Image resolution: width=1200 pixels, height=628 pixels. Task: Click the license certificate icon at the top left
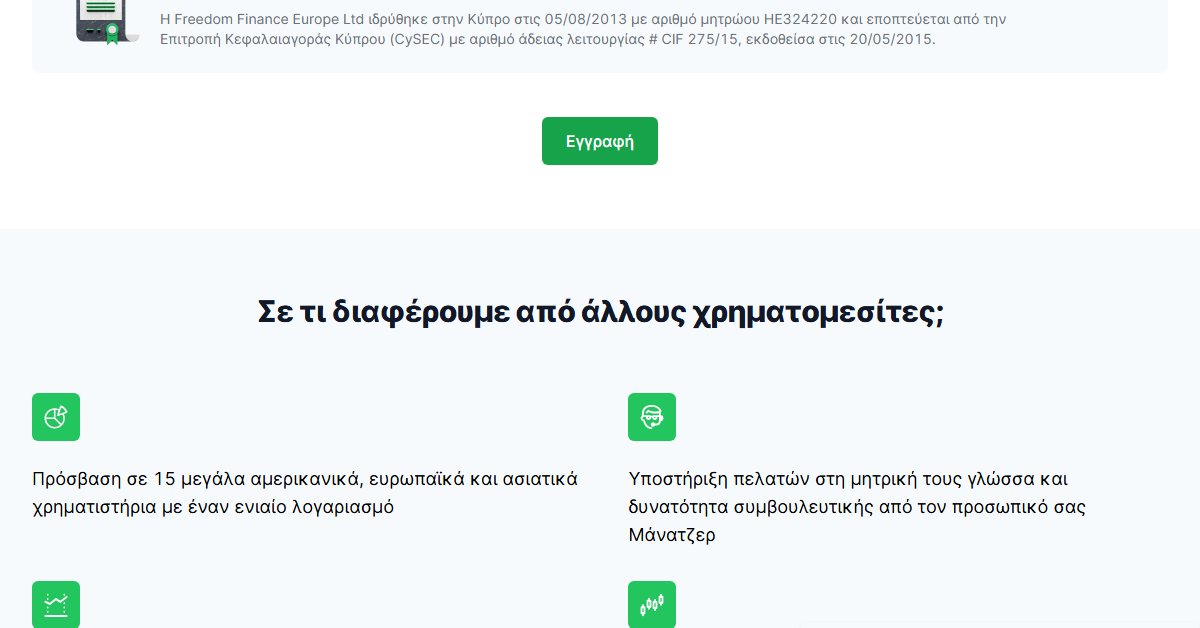(106, 23)
